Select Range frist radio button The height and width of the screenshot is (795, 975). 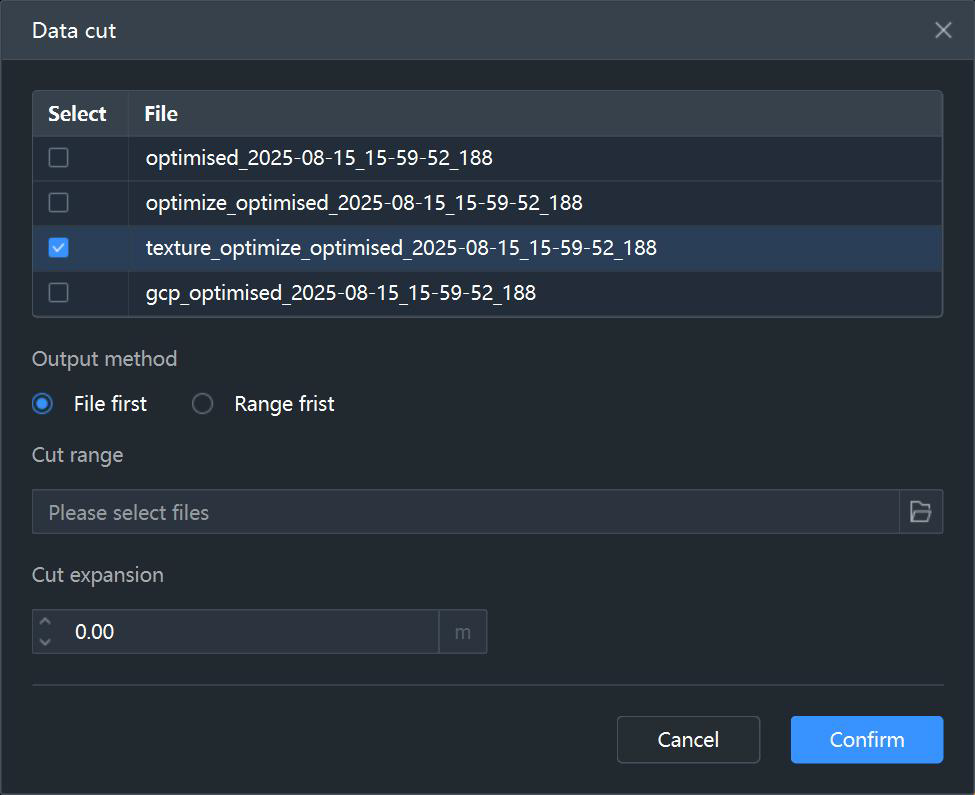pos(202,404)
